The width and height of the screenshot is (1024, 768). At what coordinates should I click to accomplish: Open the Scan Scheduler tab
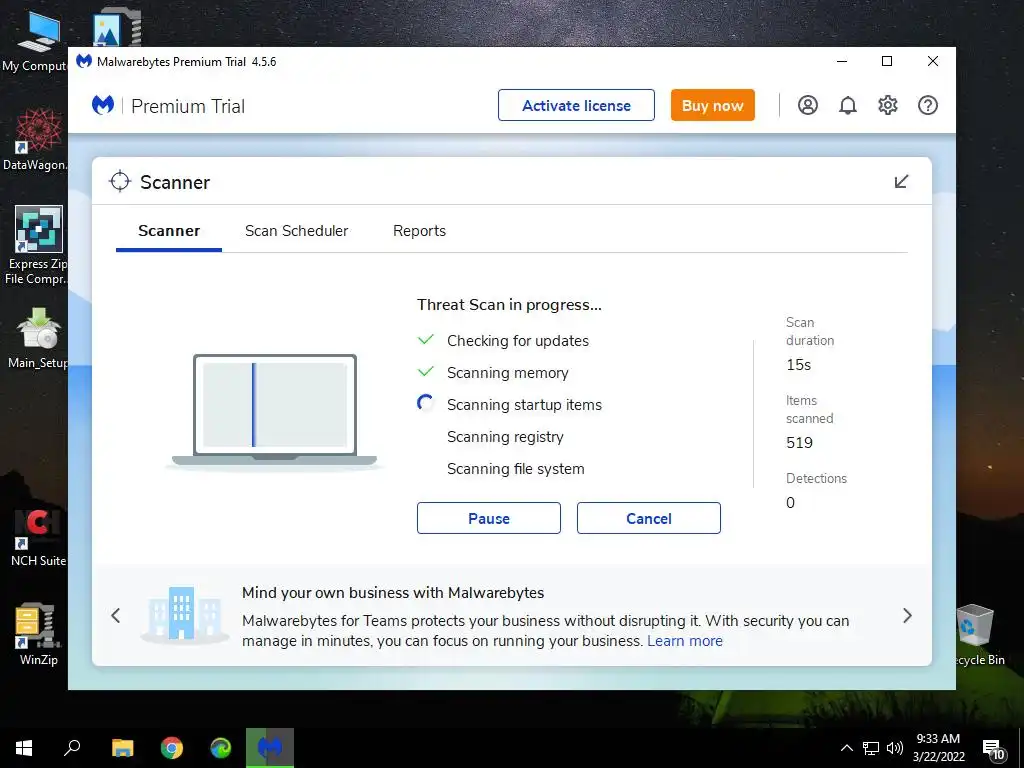[296, 231]
